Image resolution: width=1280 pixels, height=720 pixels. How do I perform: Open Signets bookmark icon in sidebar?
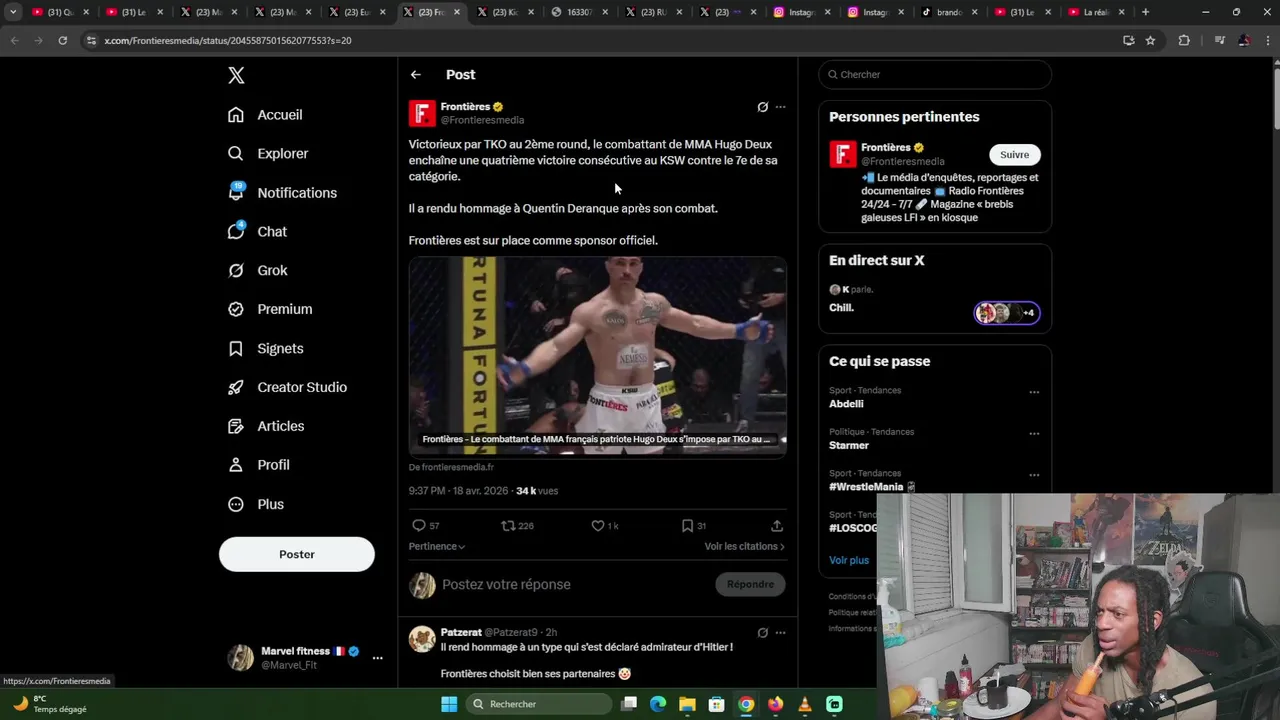(236, 348)
